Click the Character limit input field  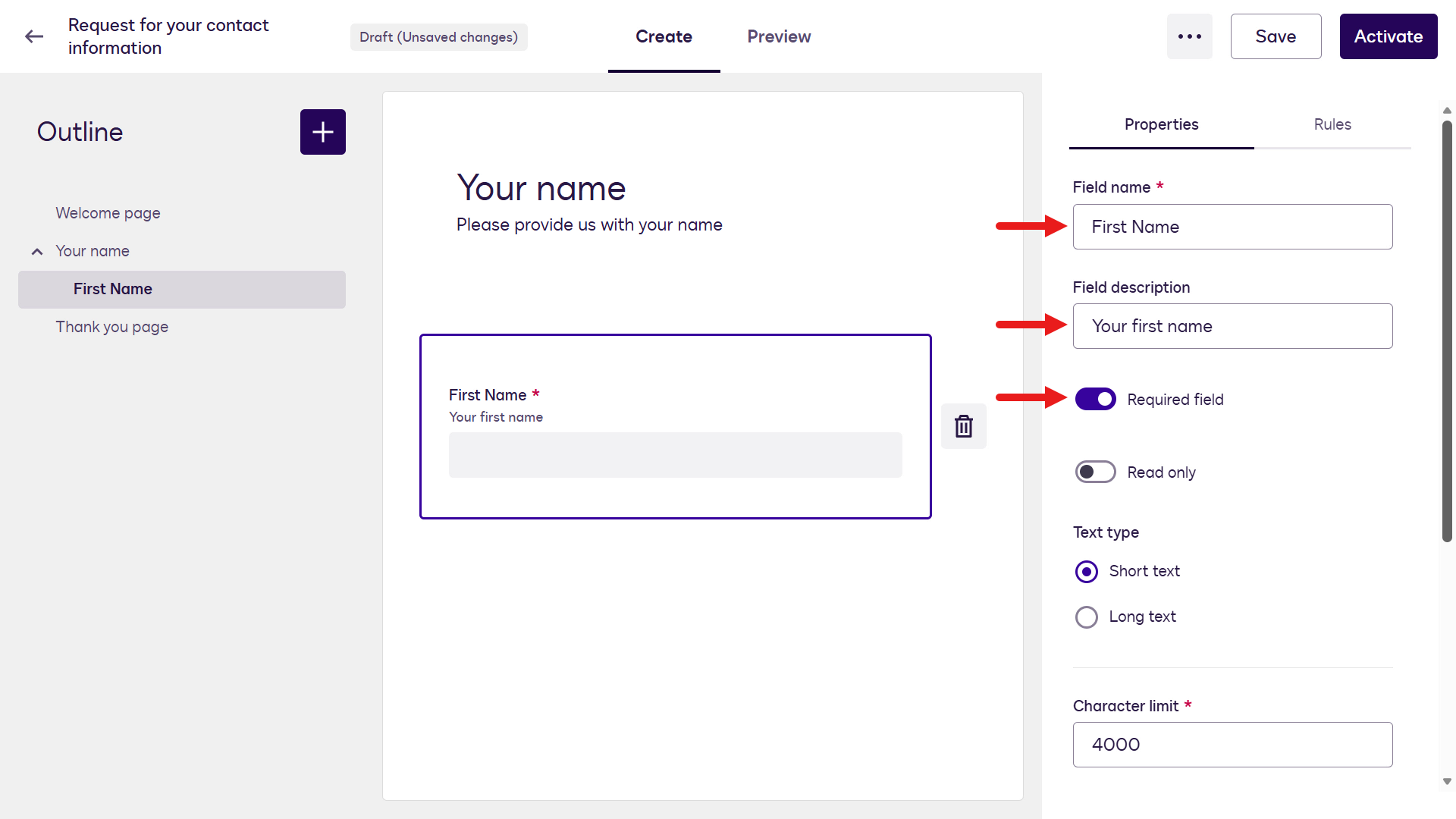click(1232, 745)
